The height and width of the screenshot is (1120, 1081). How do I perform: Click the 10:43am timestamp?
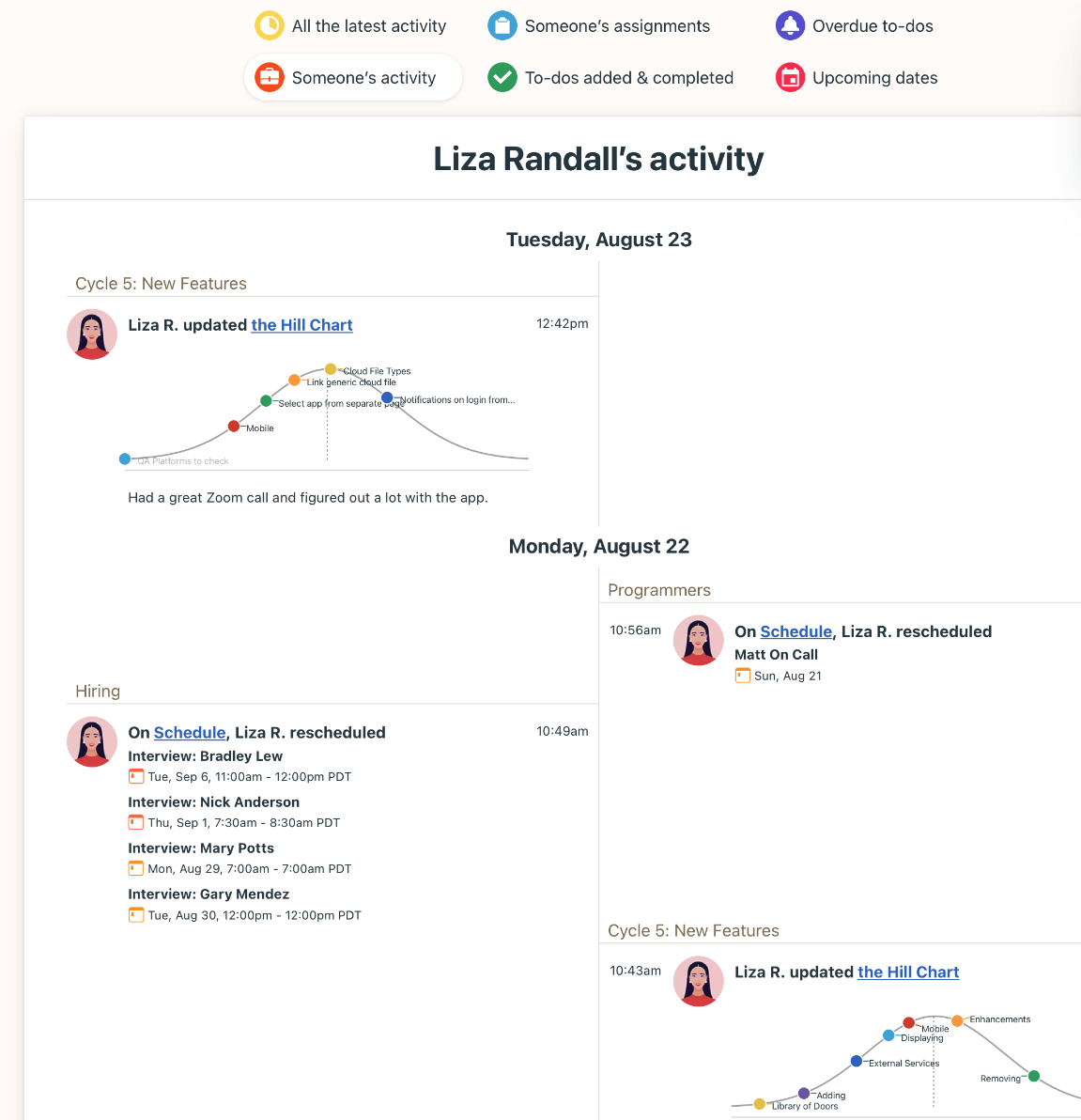[636, 971]
